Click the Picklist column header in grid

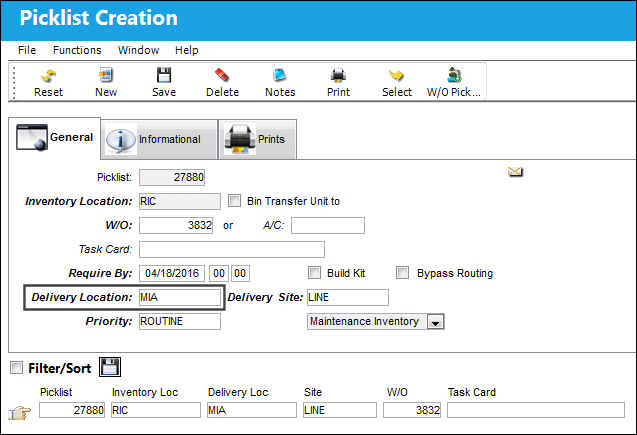point(56,392)
